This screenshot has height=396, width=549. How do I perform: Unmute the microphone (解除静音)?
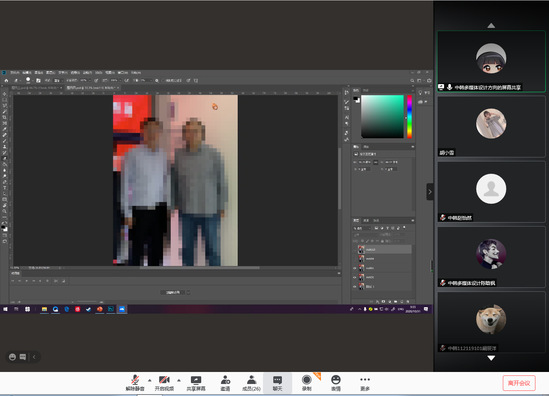135,383
